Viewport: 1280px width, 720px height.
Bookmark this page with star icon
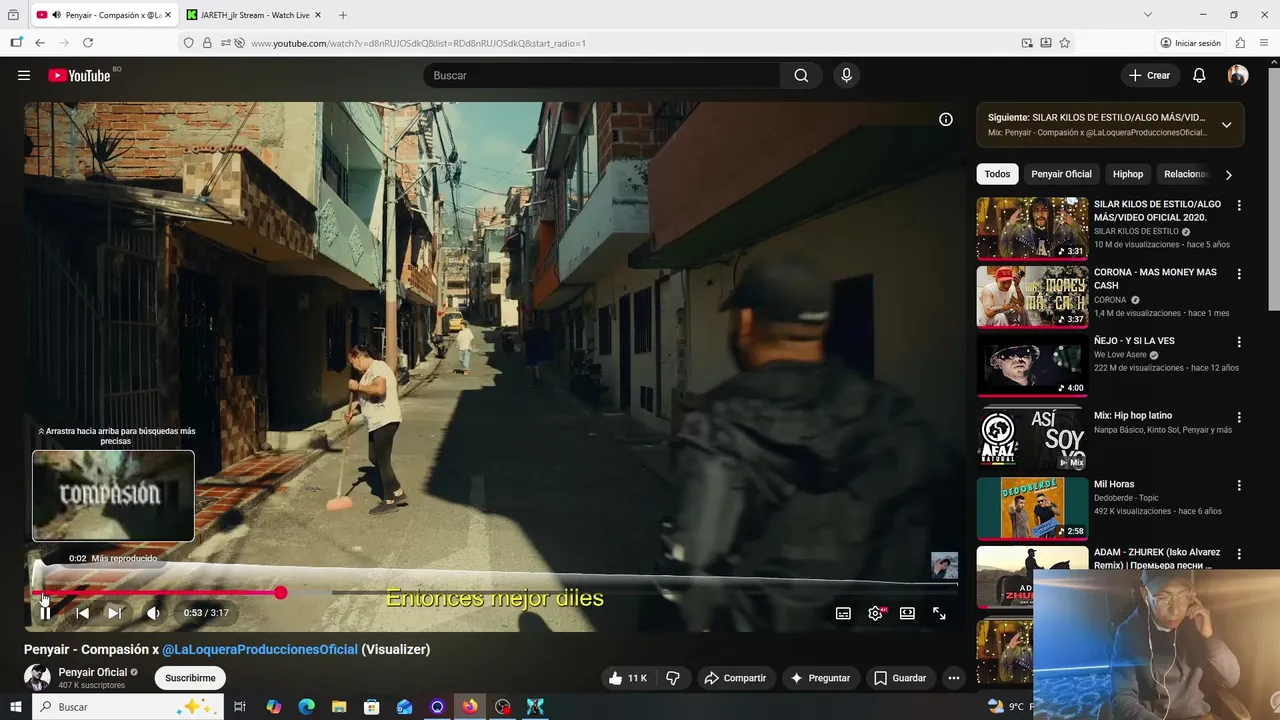pos(1065,43)
